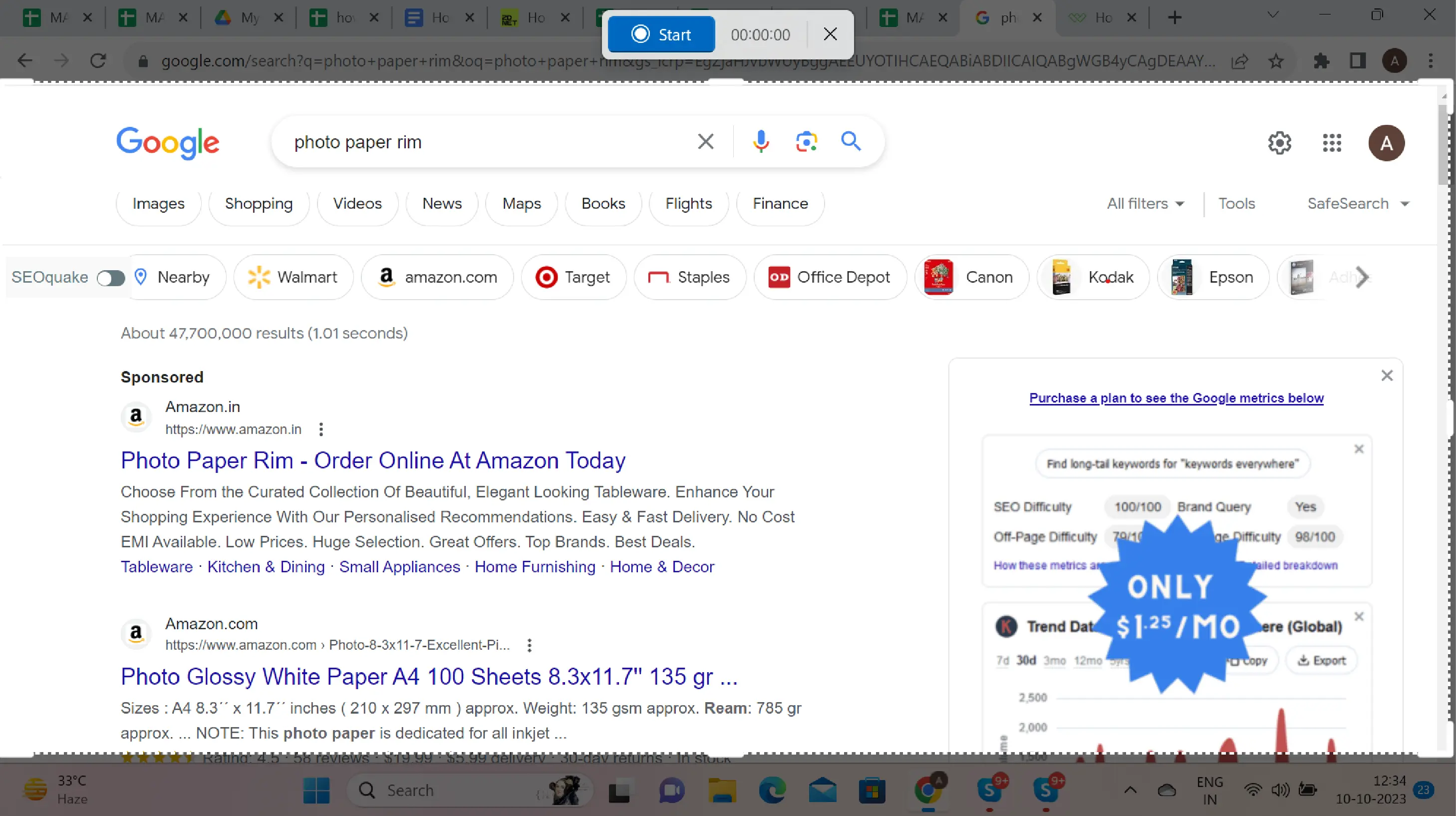1456x816 pixels.
Task: Open the tab search chevron in title bar
Action: pyautogui.click(x=1272, y=14)
